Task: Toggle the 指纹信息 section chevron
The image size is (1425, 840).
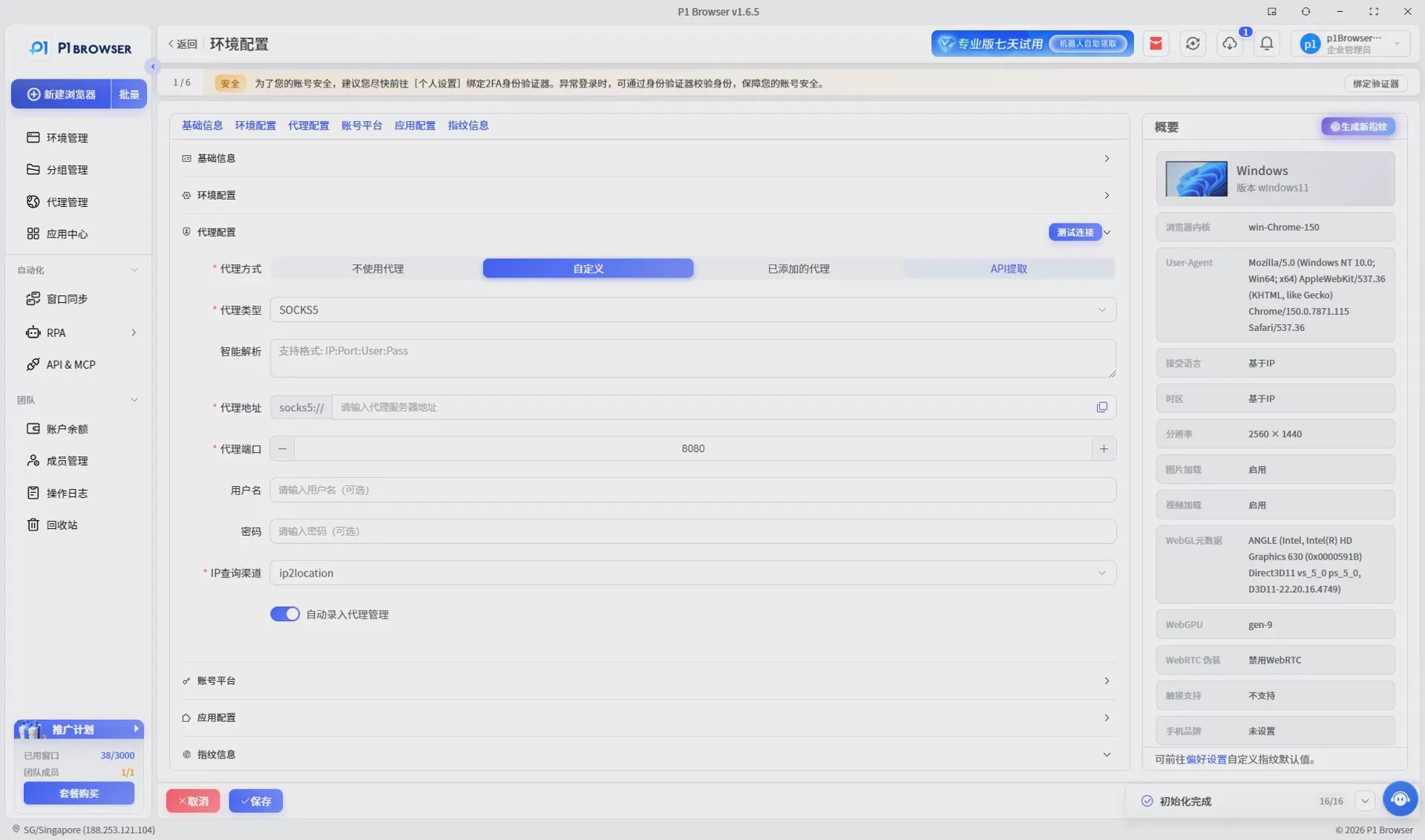Action: (x=1107, y=755)
